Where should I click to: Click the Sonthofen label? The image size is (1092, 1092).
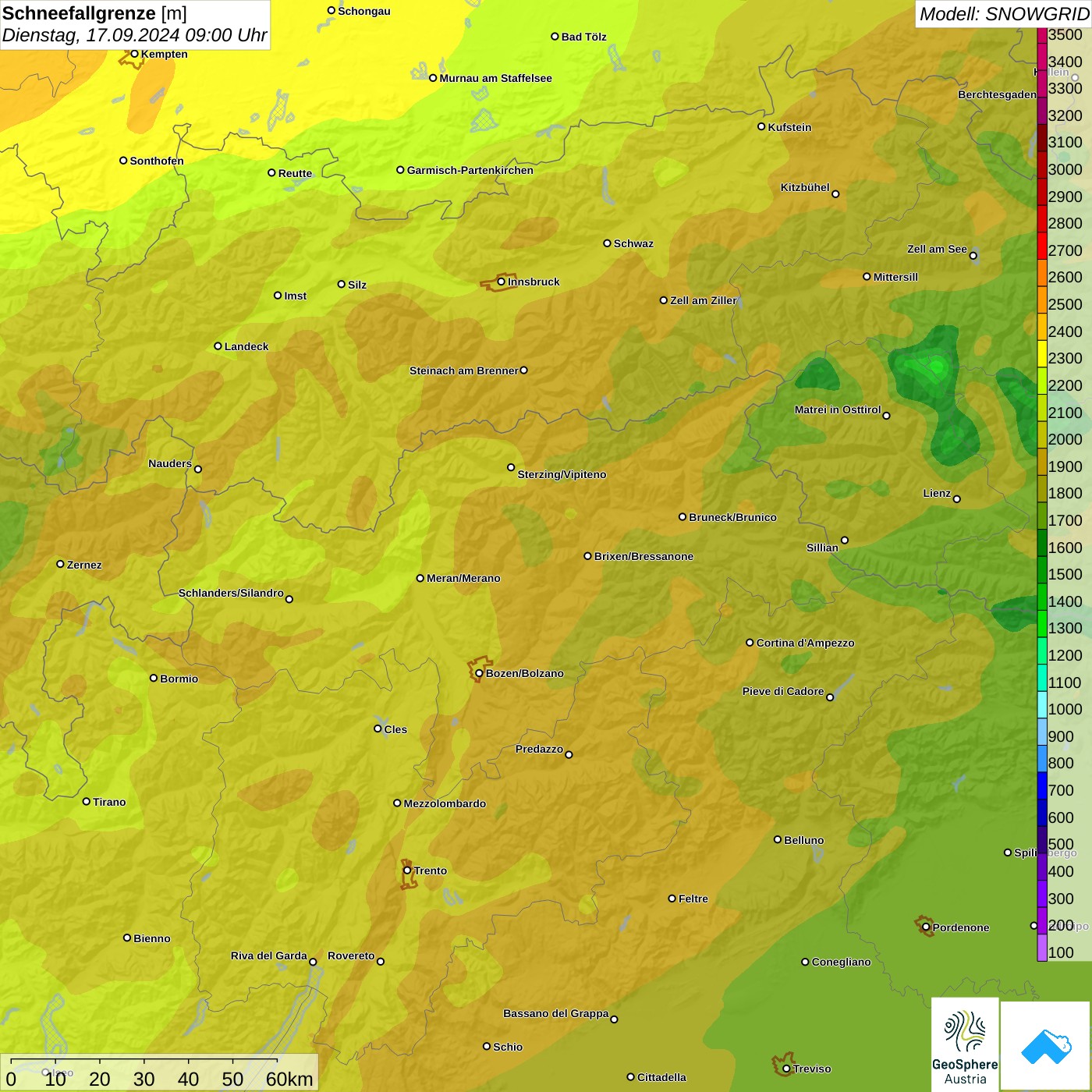point(157,161)
